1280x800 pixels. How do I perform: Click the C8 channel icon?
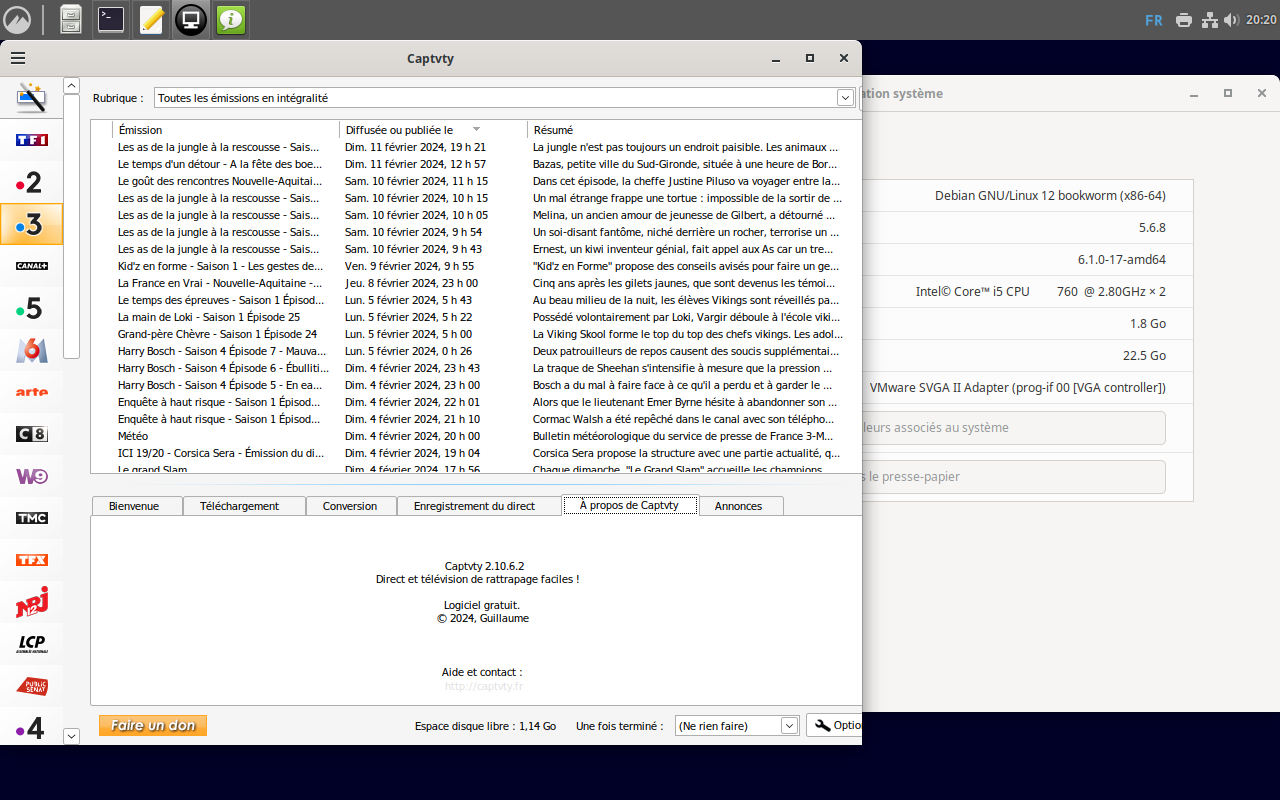point(31,434)
